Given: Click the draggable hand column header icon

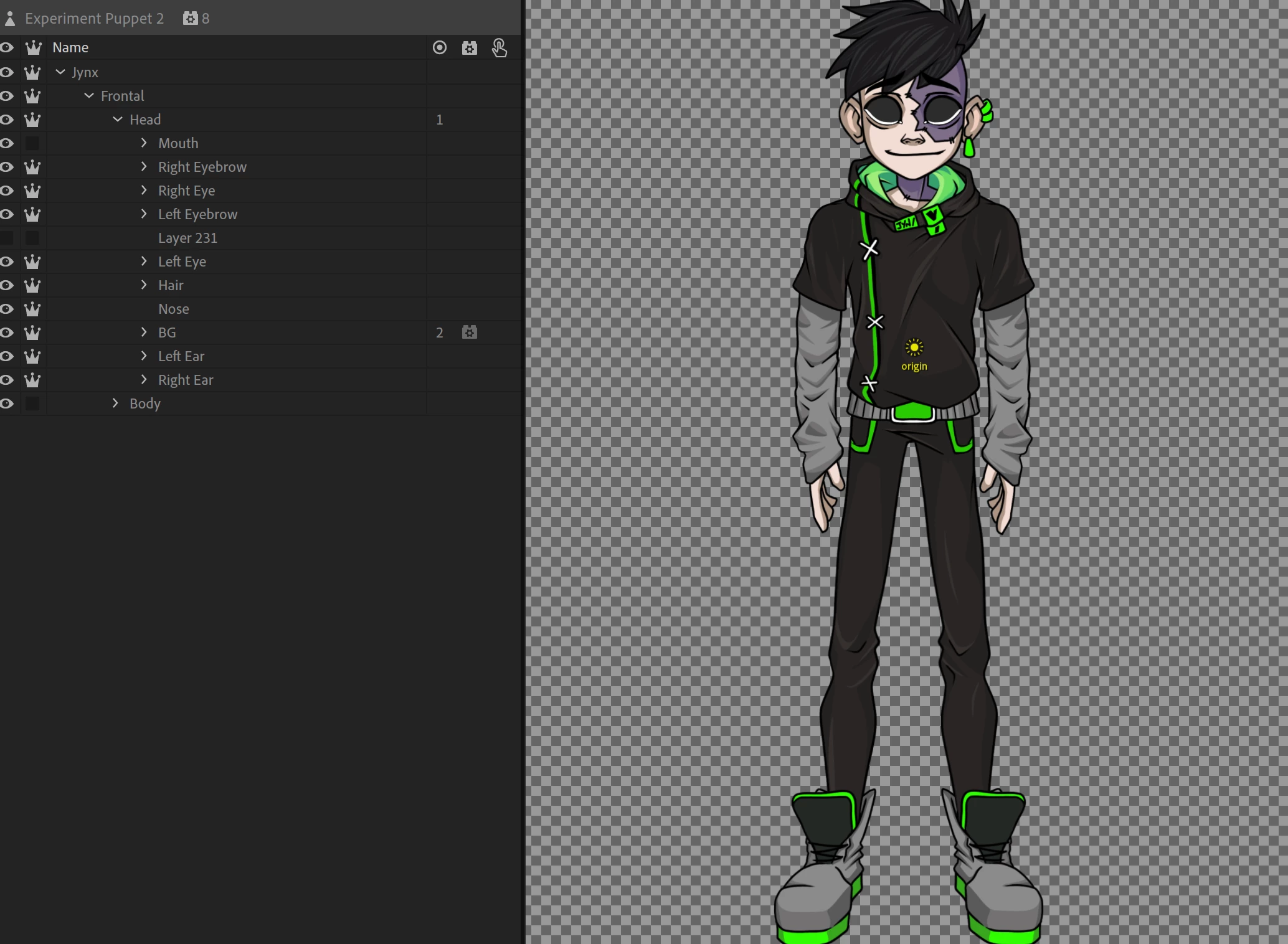Looking at the screenshot, I should 500,48.
